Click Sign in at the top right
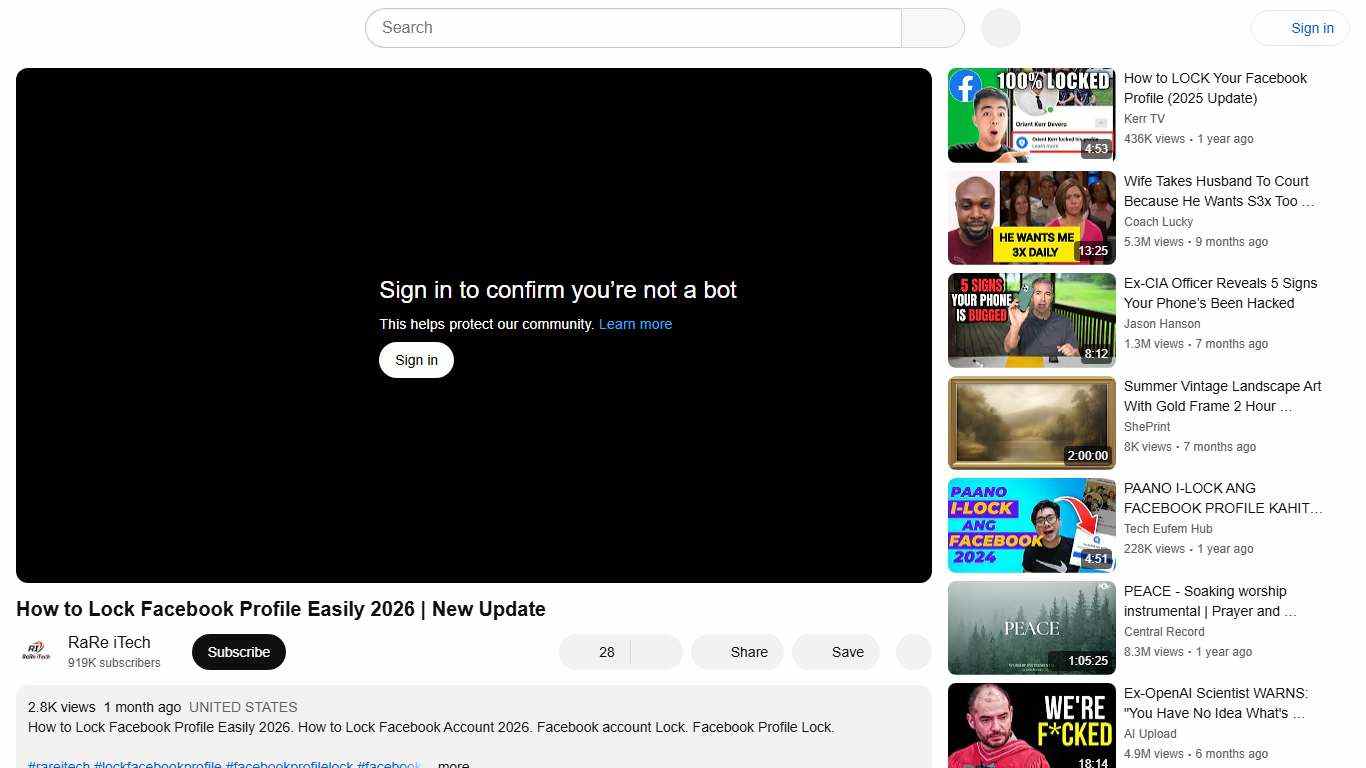The width and height of the screenshot is (1366, 768). click(1312, 27)
